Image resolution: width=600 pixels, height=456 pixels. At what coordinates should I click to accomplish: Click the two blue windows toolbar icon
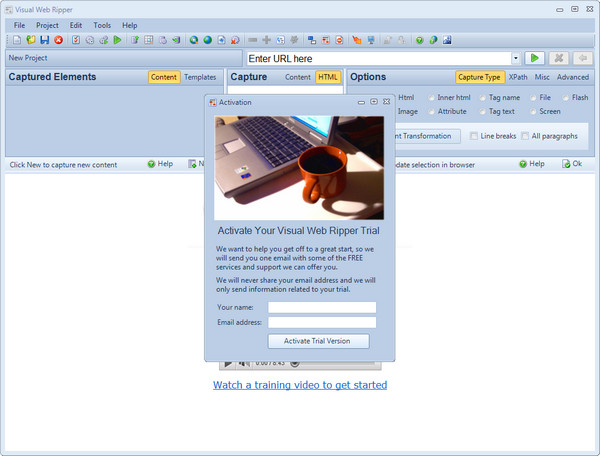[312, 40]
